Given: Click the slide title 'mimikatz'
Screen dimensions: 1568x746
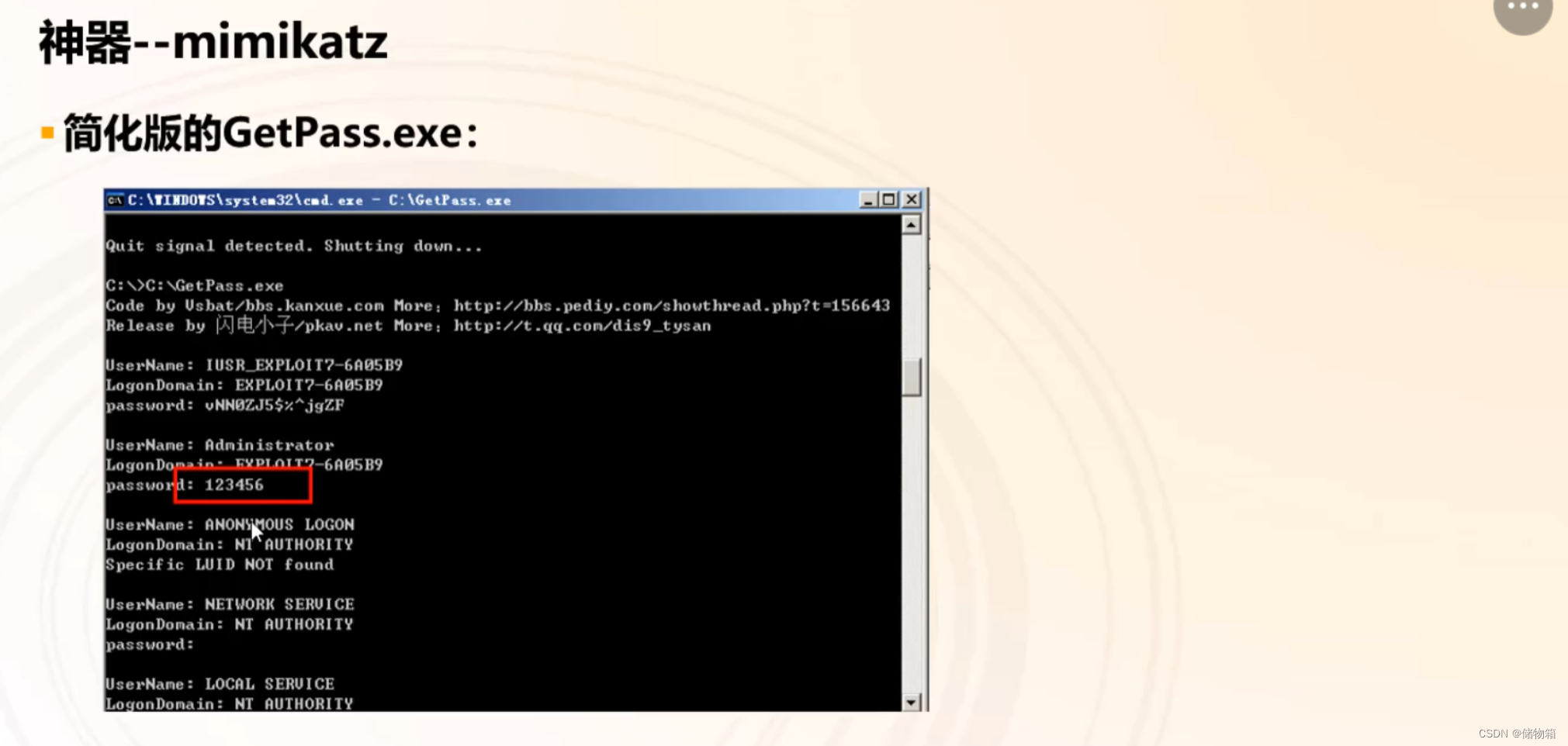Looking at the screenshot, I should [280, 42].
